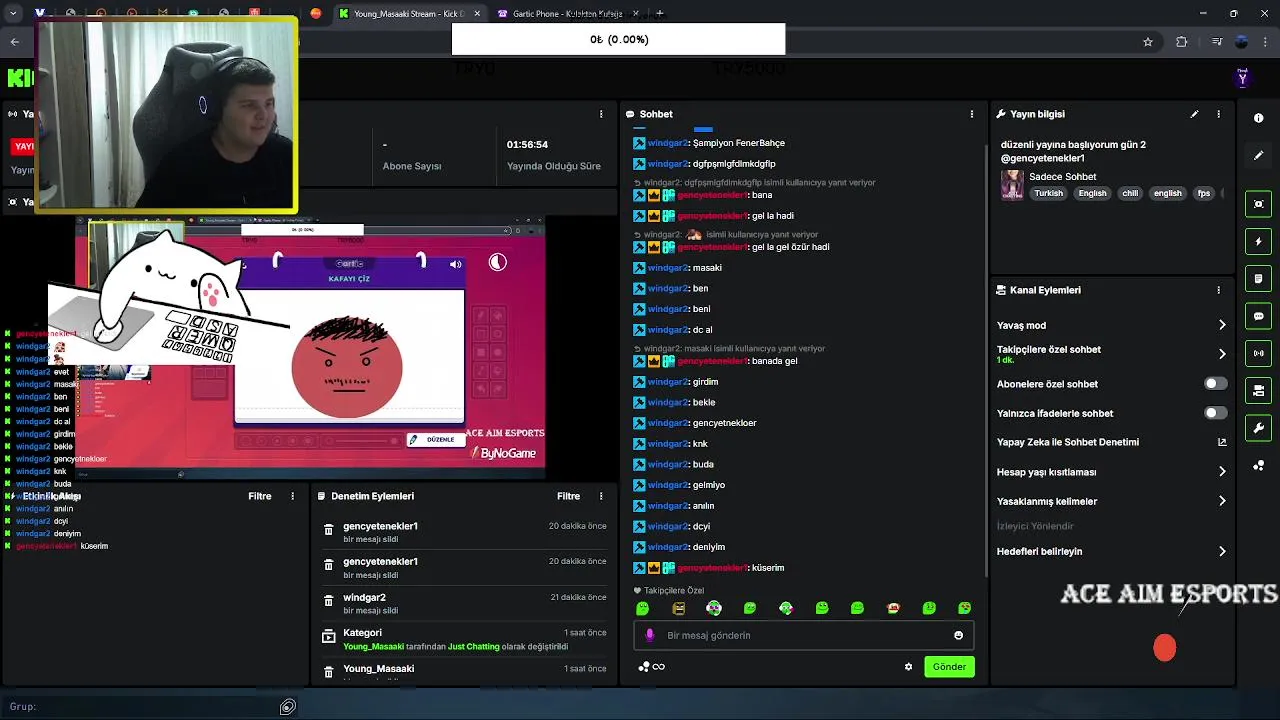Click the Sadece Sohbet category thumbnail
This screenshot has height=720, width=1280.
tap(1012, 185)
